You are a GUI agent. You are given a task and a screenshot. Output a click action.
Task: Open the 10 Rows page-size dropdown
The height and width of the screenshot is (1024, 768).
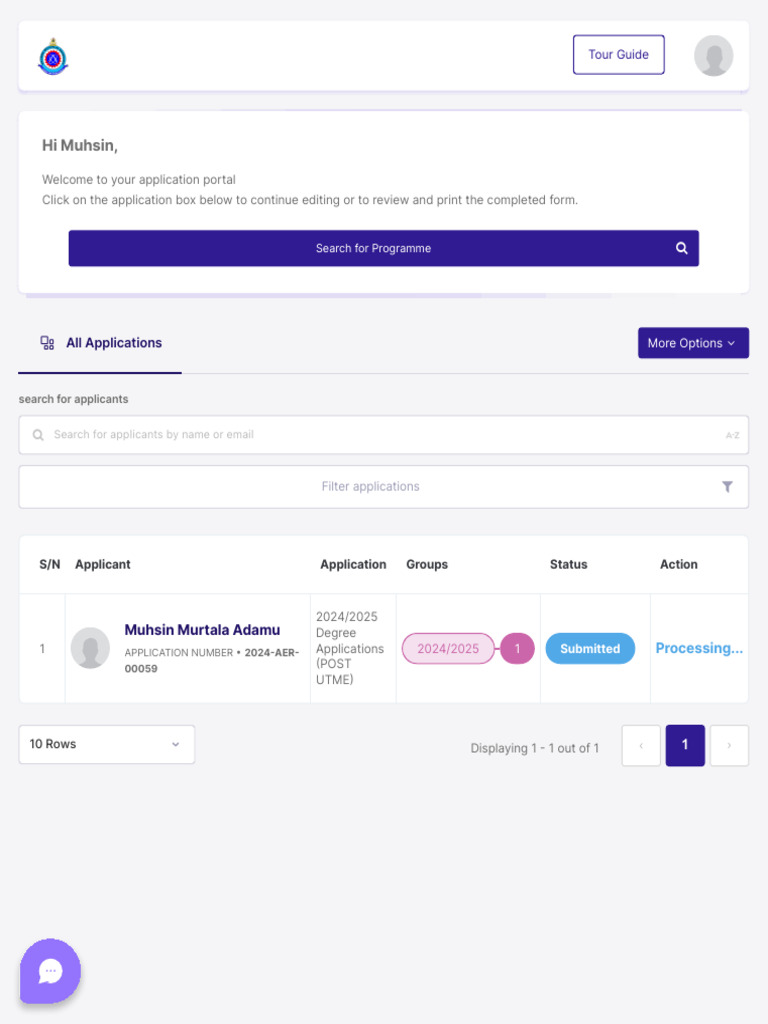click(x=106, y=744)
